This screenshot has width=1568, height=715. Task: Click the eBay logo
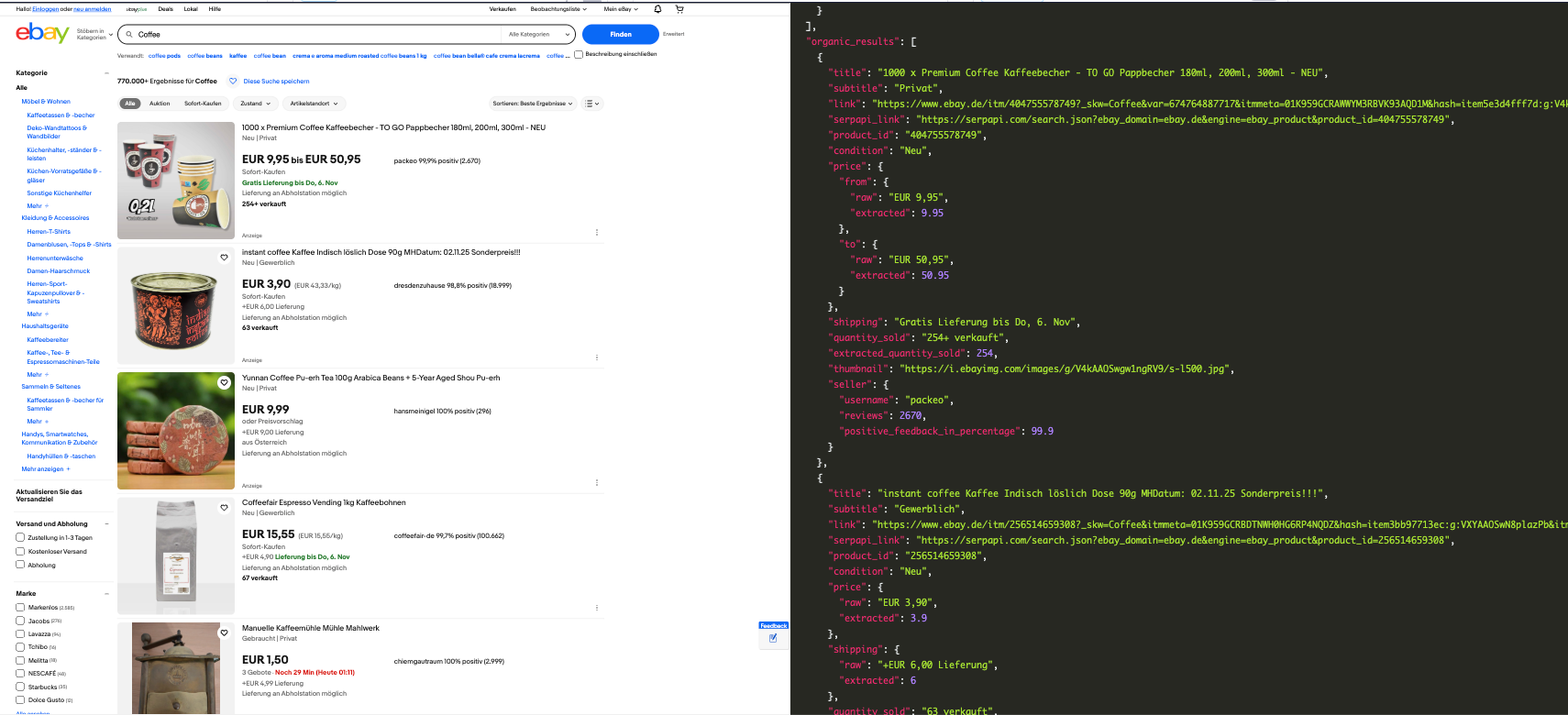click(x=42, y=34)
